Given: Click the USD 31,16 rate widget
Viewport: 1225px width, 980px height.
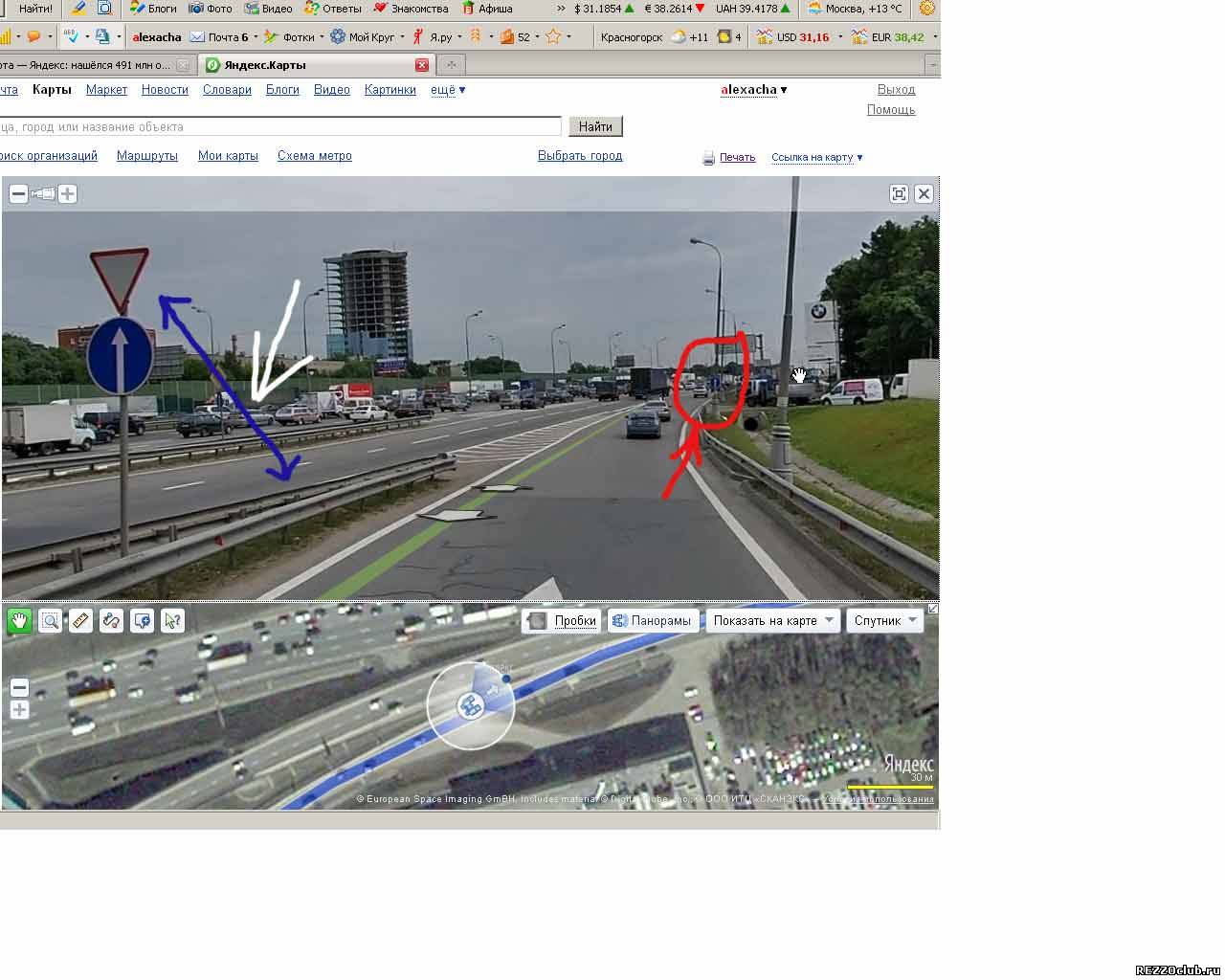Looking at the screenshot, I should [x=792, y=37].
